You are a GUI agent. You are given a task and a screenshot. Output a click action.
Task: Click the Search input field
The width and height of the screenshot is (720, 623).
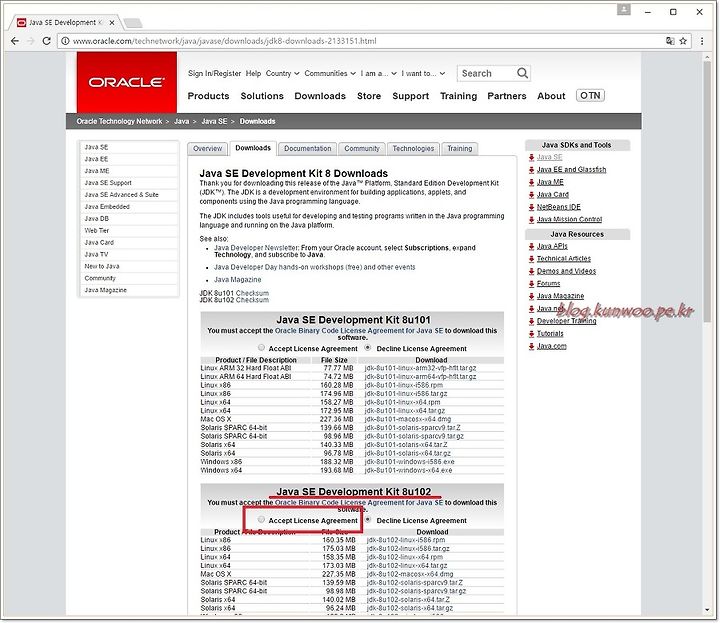[488, 73]
